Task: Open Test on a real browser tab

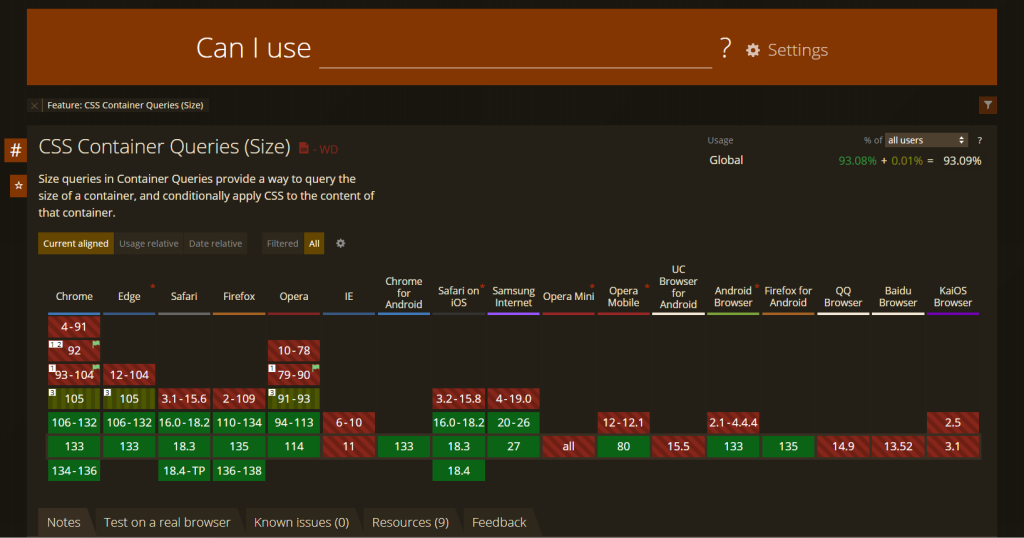Action: [x=167, y=522]
